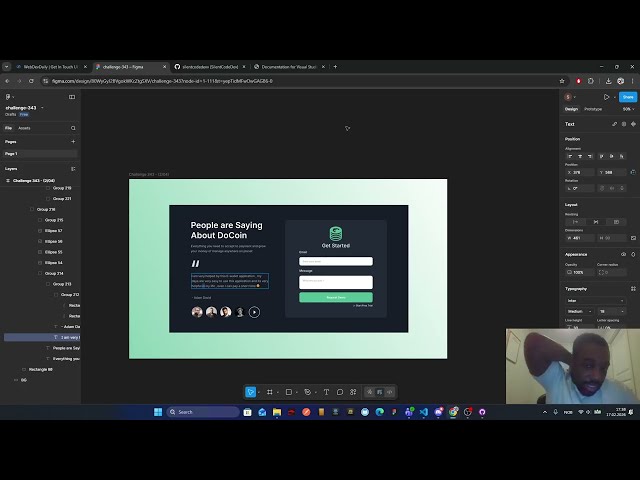The image size is (640, 480).
Task: Open the shape tool options arrow
Action: point(297,392)
